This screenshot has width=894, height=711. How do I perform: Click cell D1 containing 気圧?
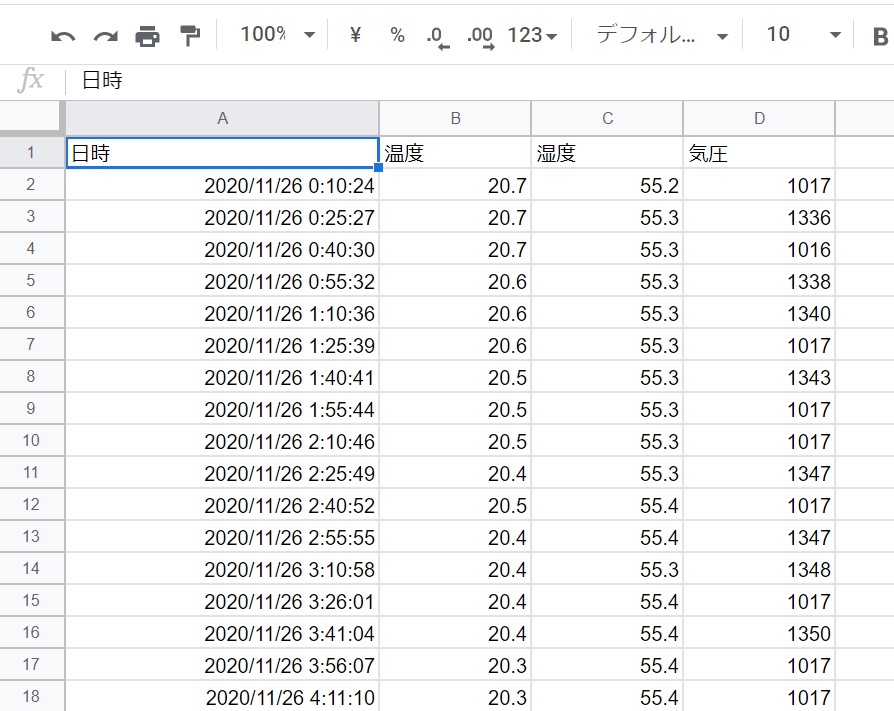pyautogui.click(x=759, y=153)
